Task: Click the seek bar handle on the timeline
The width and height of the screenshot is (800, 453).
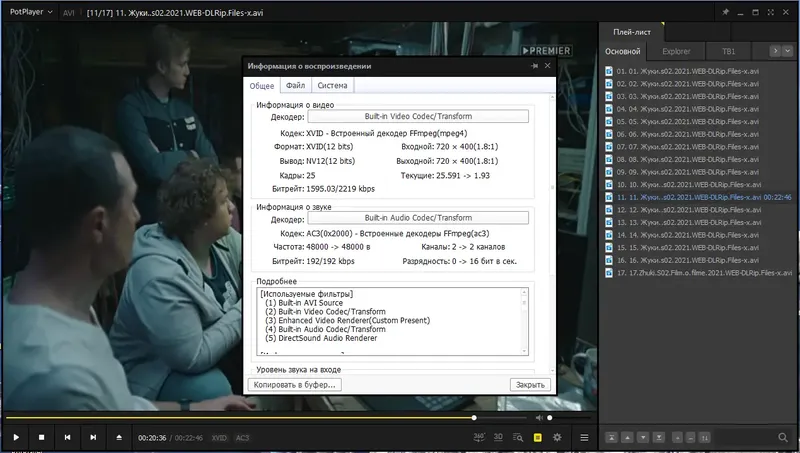Action: point(474,418)
